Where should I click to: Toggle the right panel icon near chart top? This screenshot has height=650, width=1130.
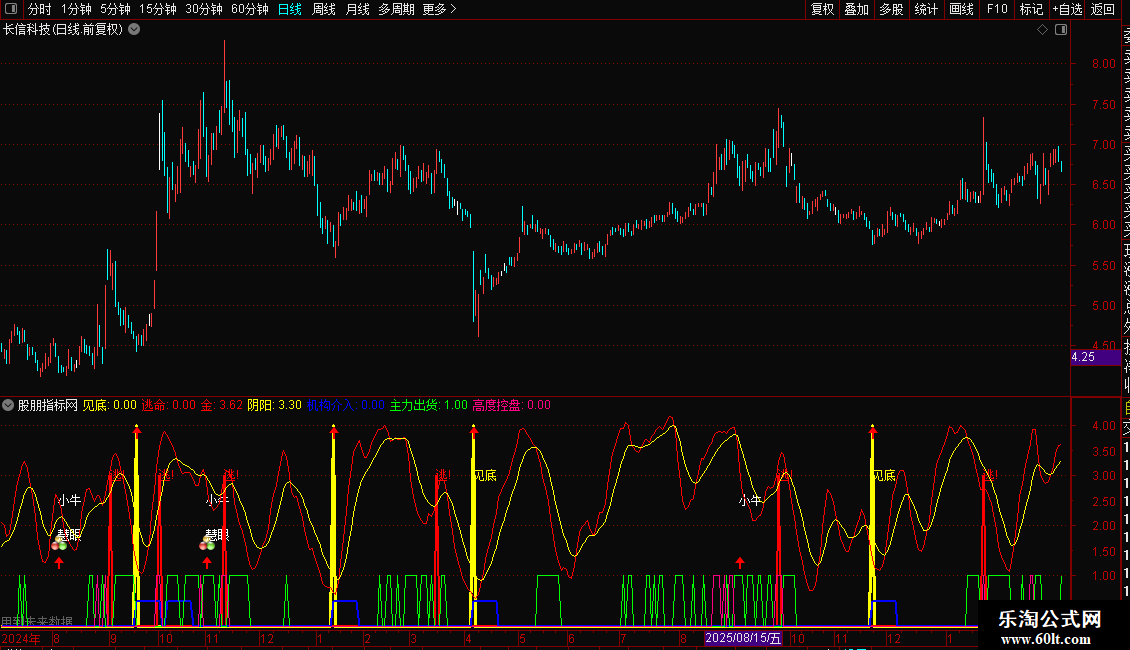[1061, 30]
